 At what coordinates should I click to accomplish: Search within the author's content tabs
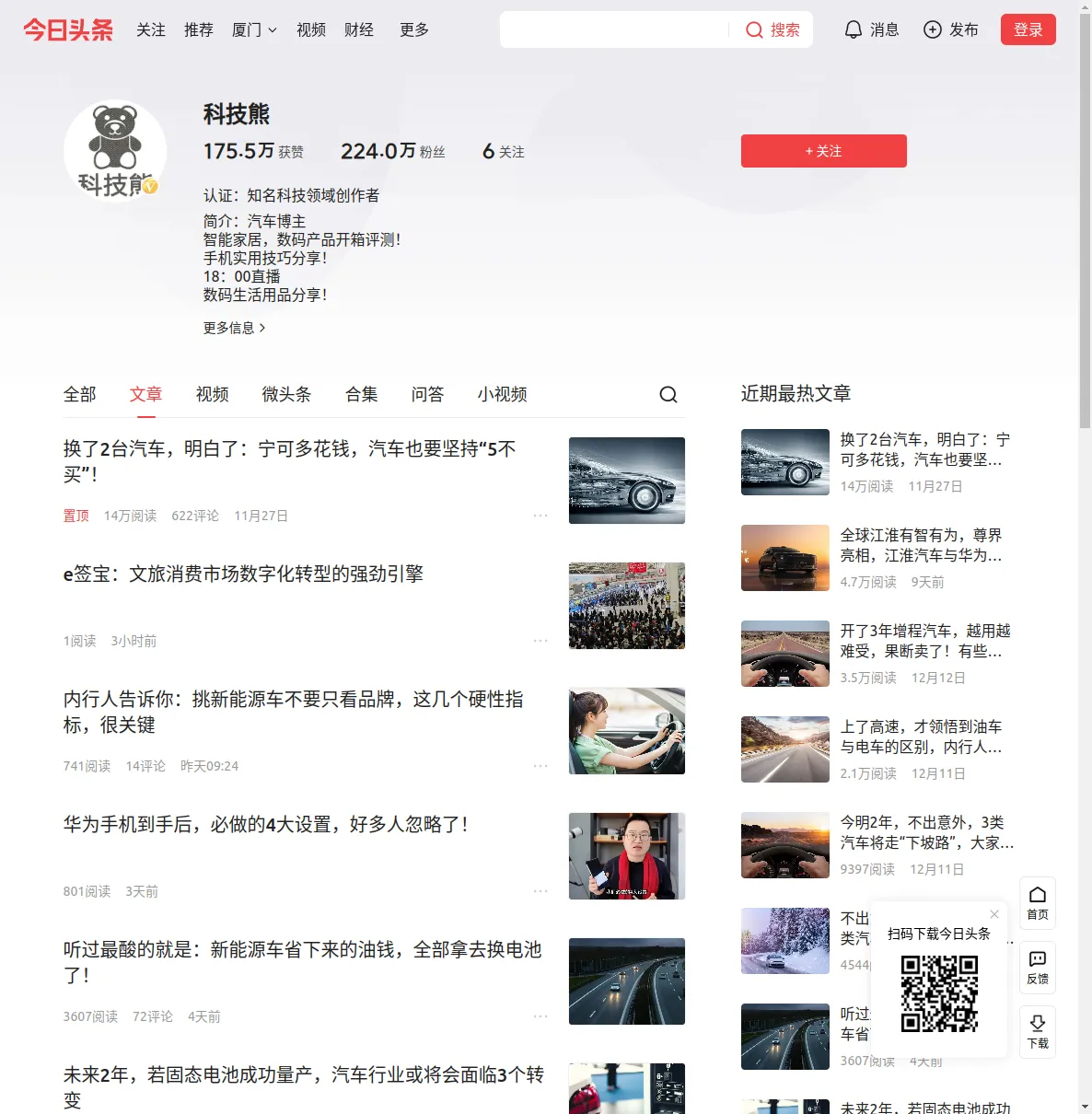[x=668, y=395]
